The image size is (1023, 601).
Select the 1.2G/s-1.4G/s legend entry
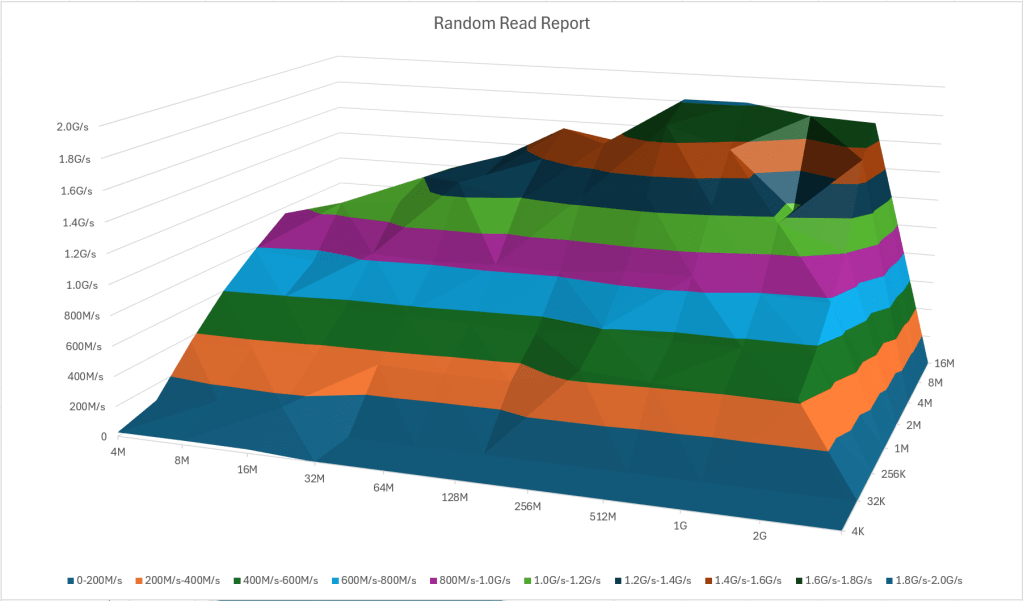point(653,580)
